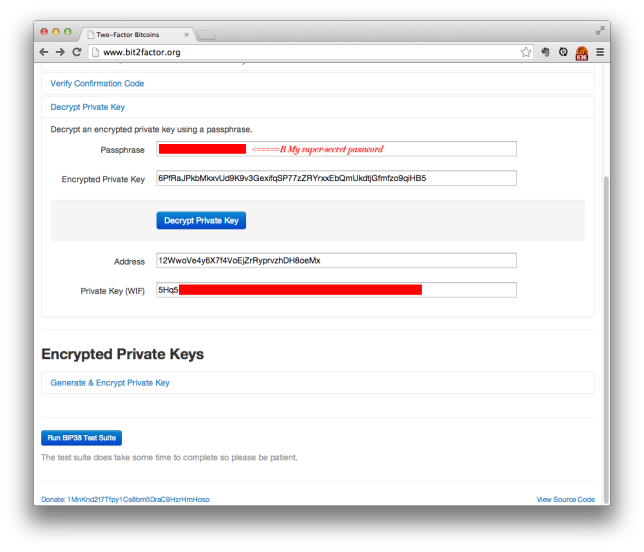644x552 pixels.
Task: Click the browser forward arrow
Action: (60, 52)
